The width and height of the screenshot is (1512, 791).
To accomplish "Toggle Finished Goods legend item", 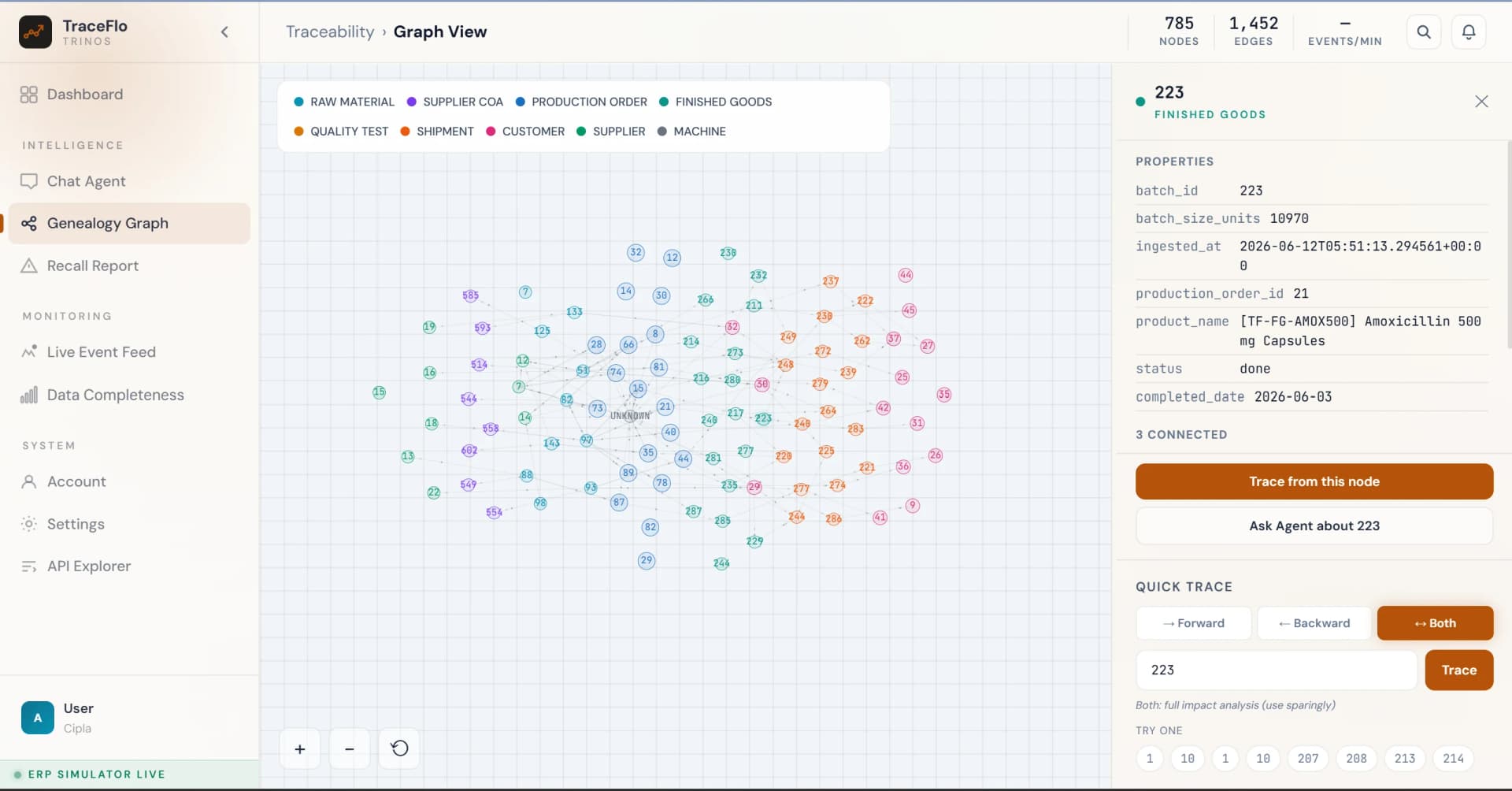I will coord(715,102).
